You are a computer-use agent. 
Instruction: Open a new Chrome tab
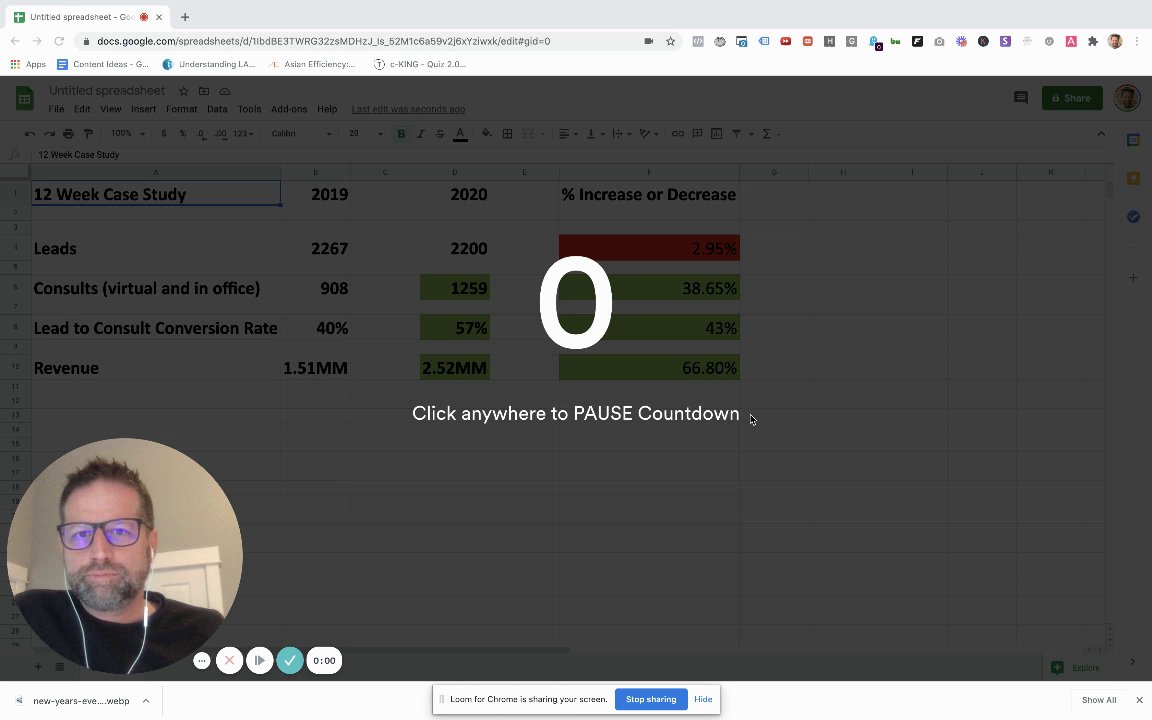point(184,17)
